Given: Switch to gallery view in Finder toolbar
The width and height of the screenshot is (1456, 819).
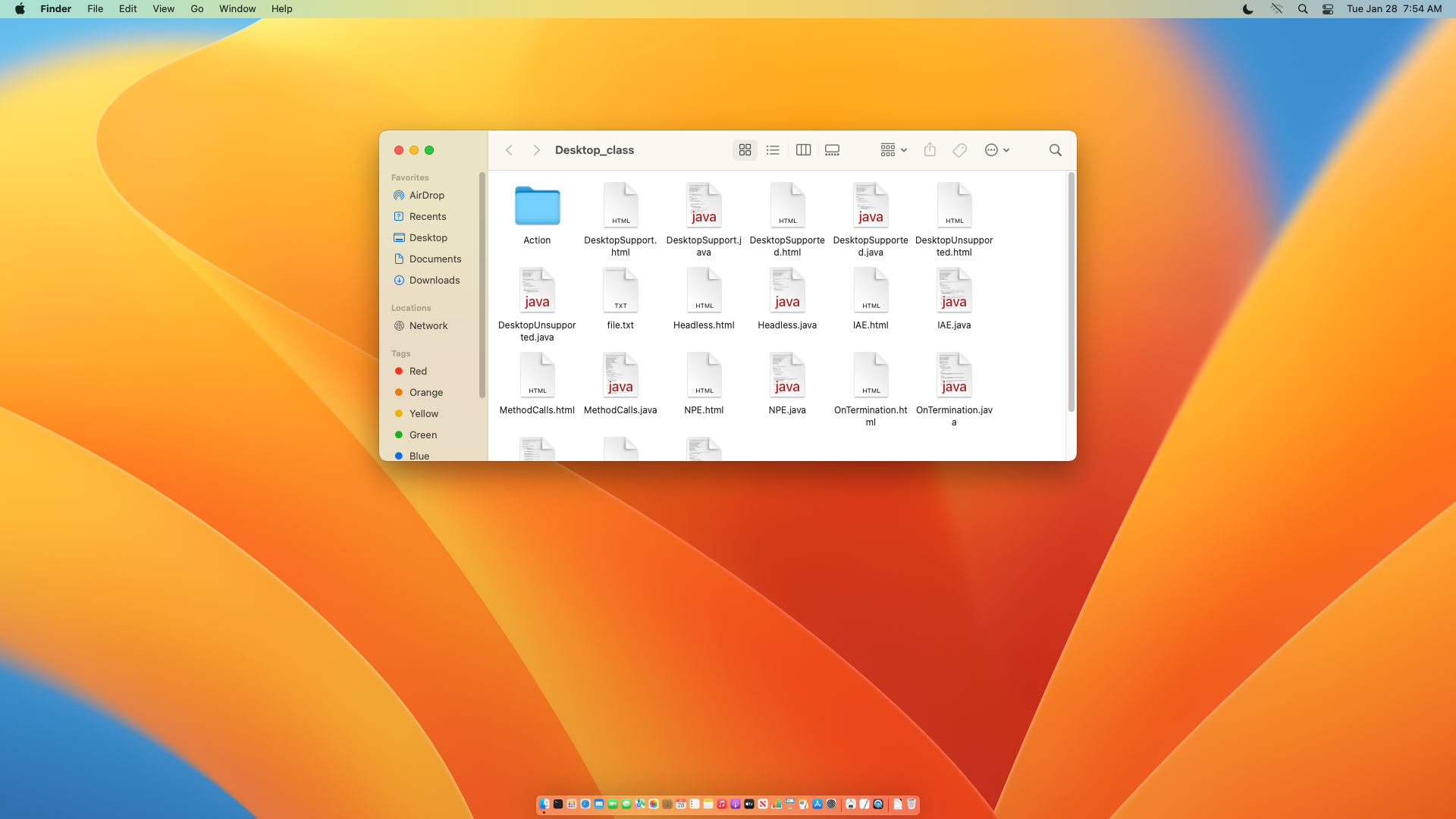Looking at the screenshot, I should point(832,150).
